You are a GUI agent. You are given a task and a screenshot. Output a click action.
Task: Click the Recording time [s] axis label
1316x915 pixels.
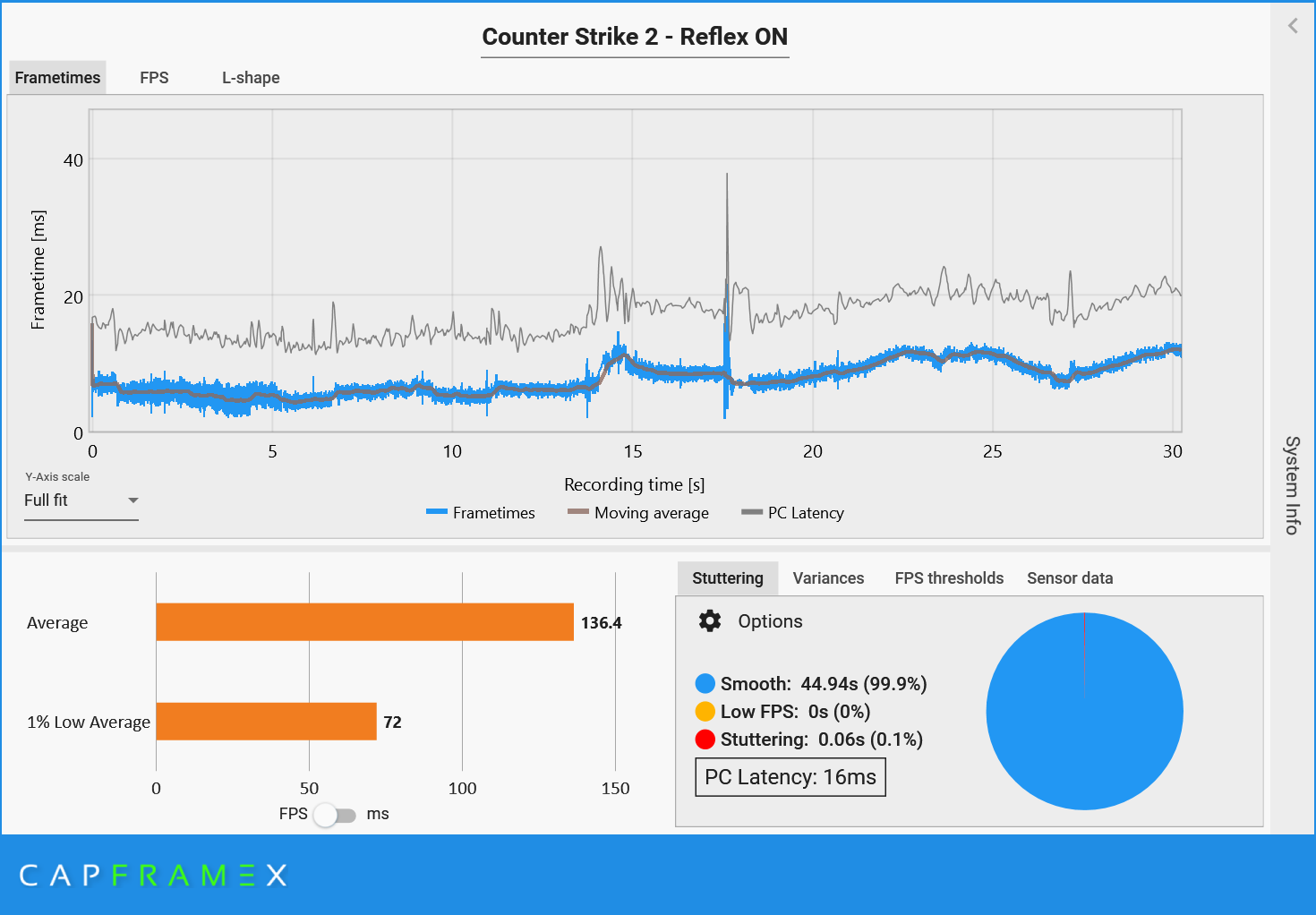point(635,484)
